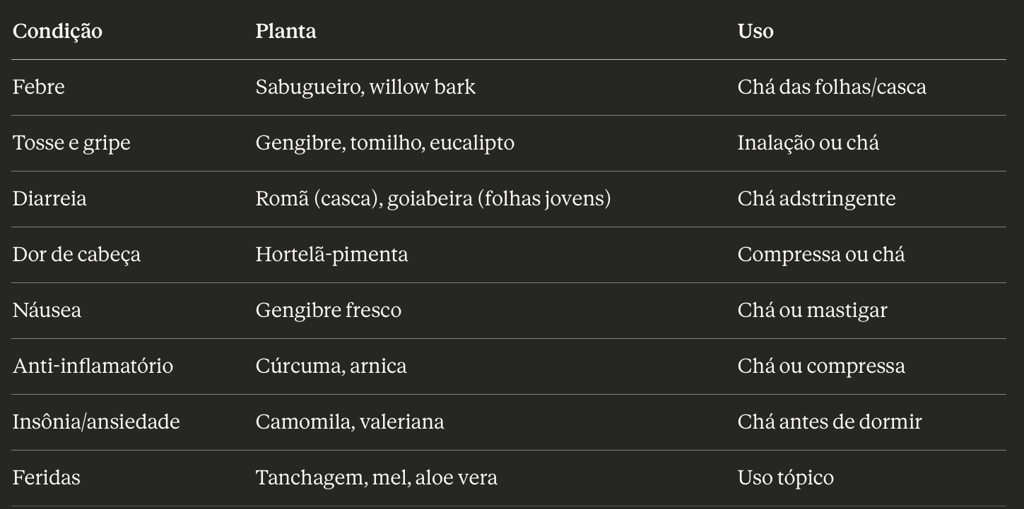Click the Condição column header
This screenshot has width=1024, height=509.
(57, 31)
